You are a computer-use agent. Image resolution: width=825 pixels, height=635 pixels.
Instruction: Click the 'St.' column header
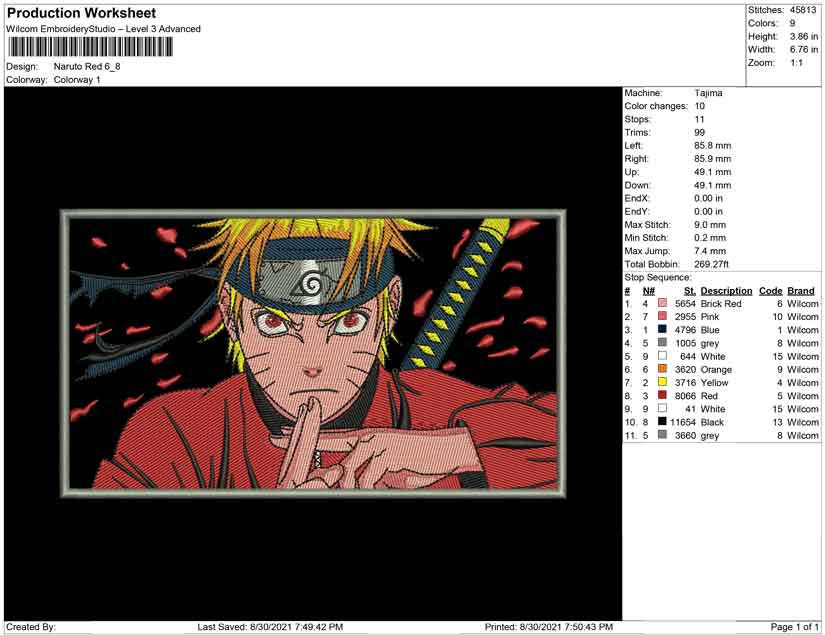click(x=690, y=291)
